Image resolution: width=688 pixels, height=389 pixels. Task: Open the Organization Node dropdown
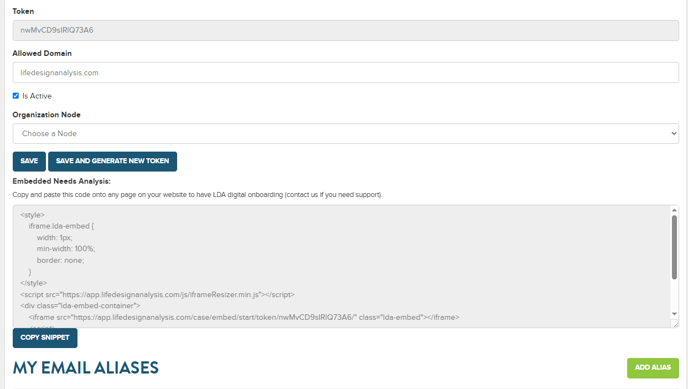pyautogui.click(x=345, y=133)
